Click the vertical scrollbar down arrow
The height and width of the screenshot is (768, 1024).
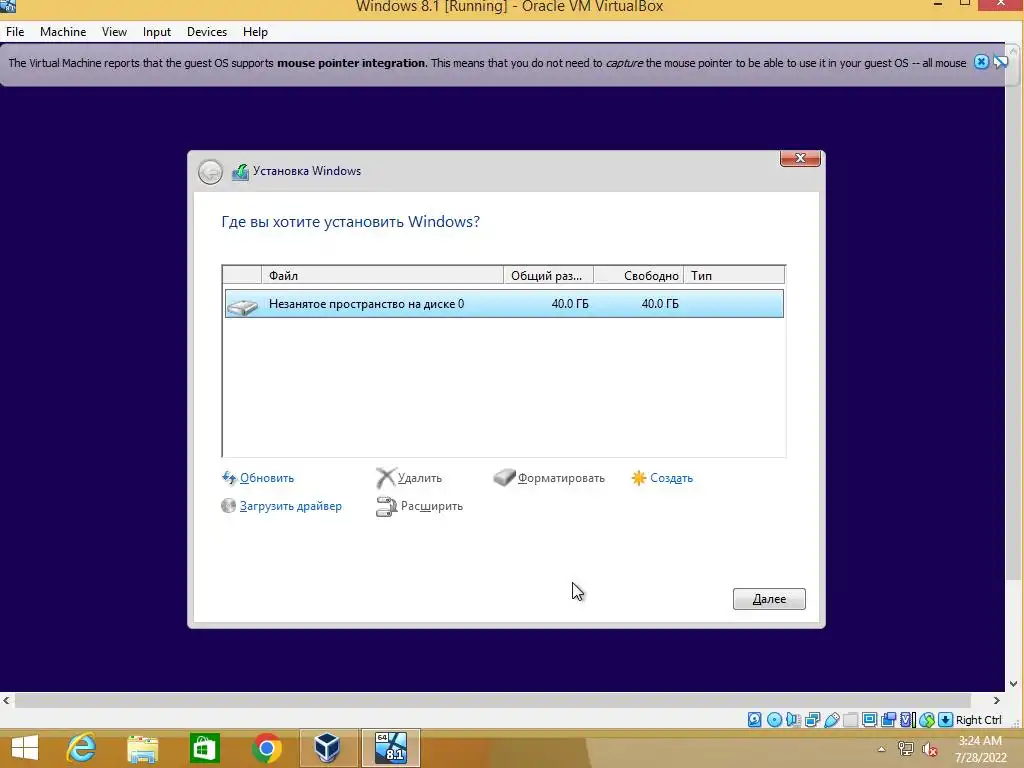point(1014,684)
